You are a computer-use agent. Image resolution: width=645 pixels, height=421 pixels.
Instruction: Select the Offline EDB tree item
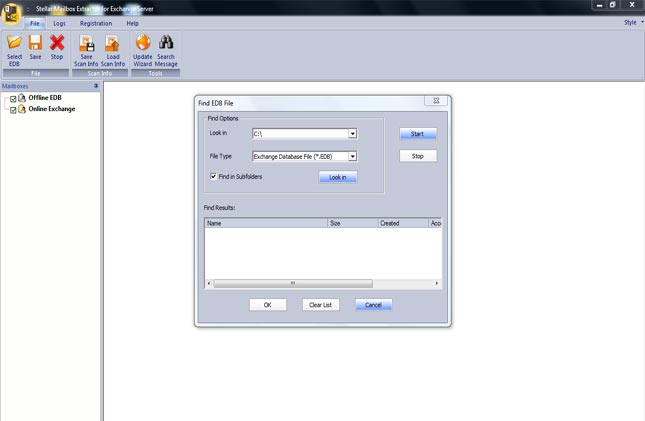point(45,98)
